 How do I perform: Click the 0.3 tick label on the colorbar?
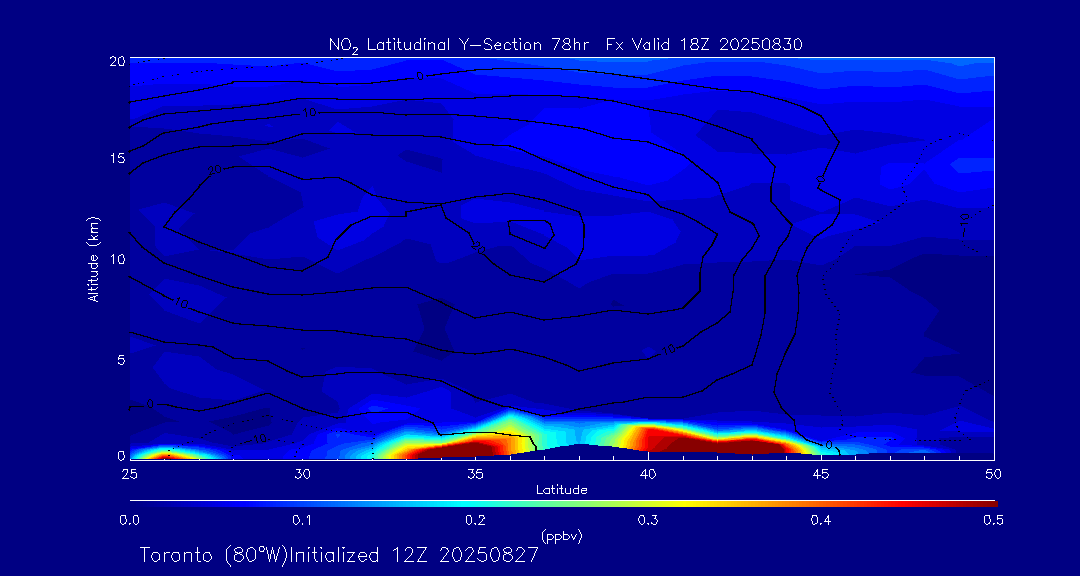click(x=648, y=520)
